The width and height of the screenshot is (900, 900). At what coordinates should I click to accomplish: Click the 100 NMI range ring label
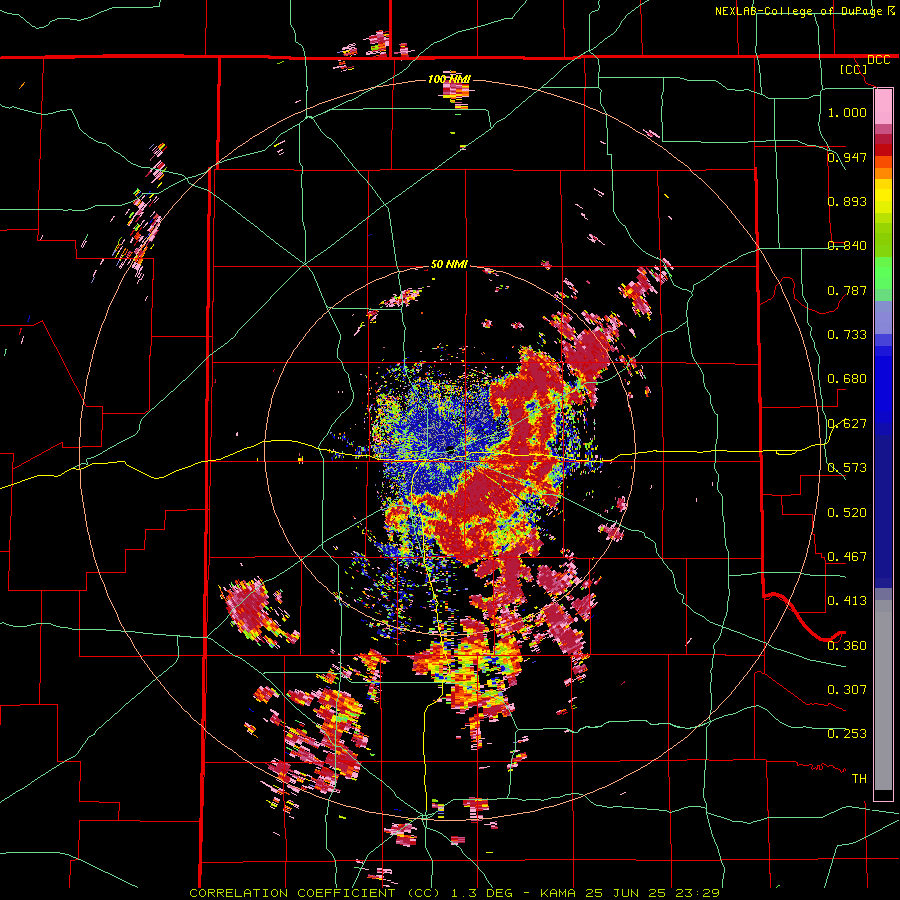point(449,79)
